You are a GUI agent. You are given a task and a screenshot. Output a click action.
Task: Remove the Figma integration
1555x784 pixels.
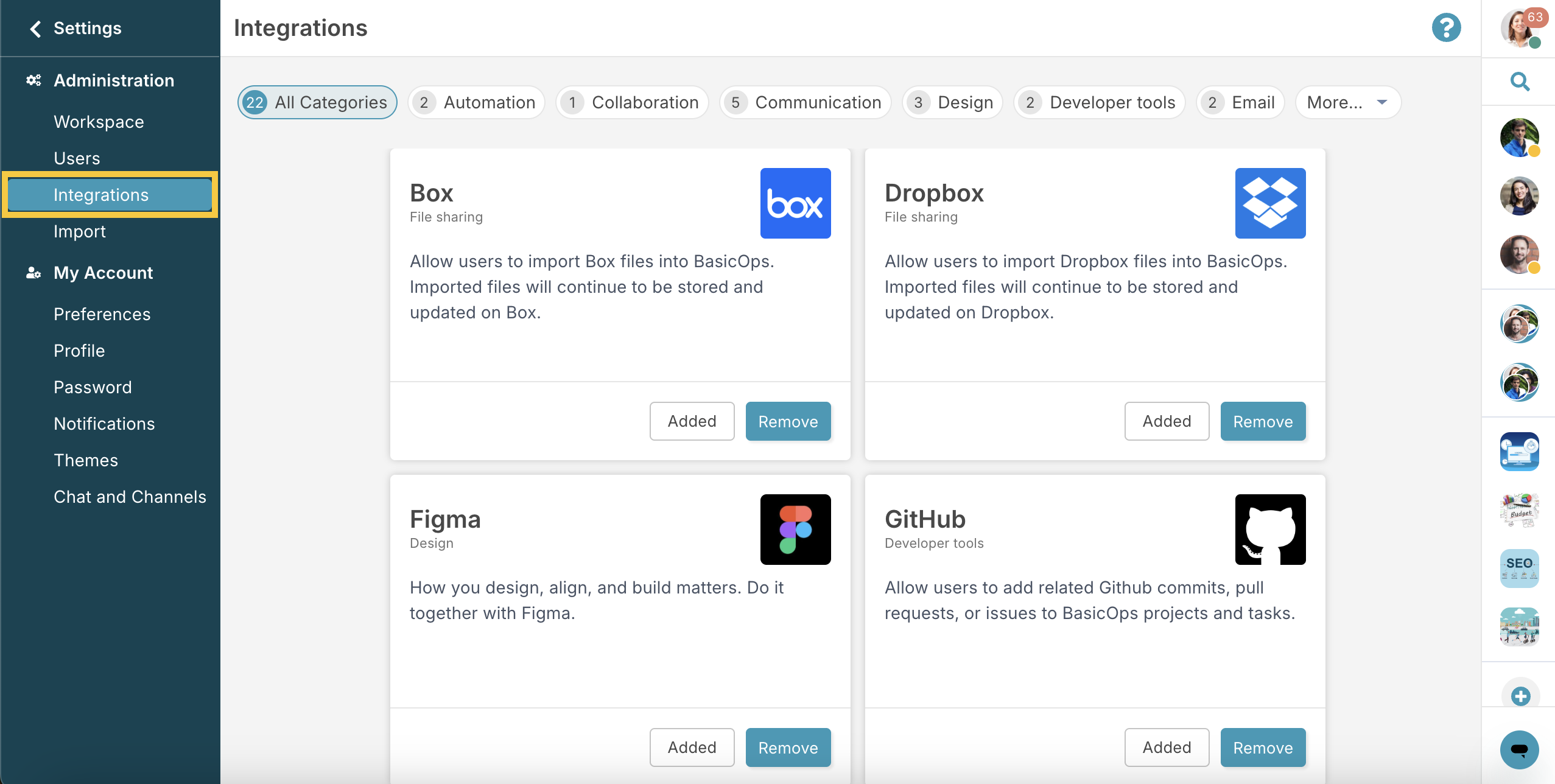[x=788, y=747]
